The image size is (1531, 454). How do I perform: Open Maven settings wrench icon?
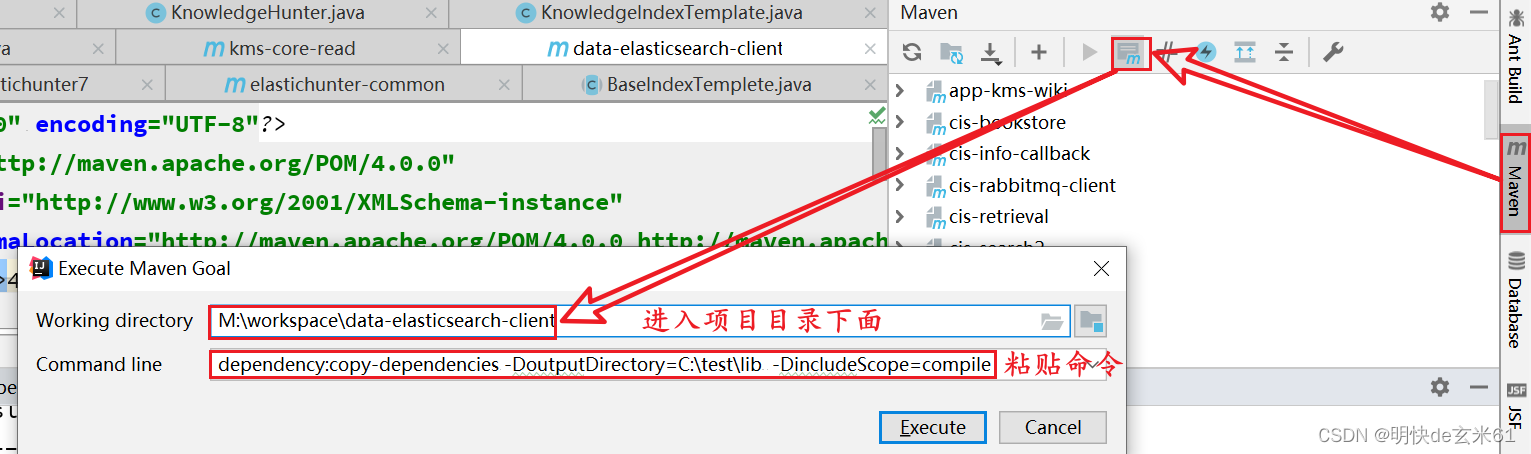tap(1333, 52)
